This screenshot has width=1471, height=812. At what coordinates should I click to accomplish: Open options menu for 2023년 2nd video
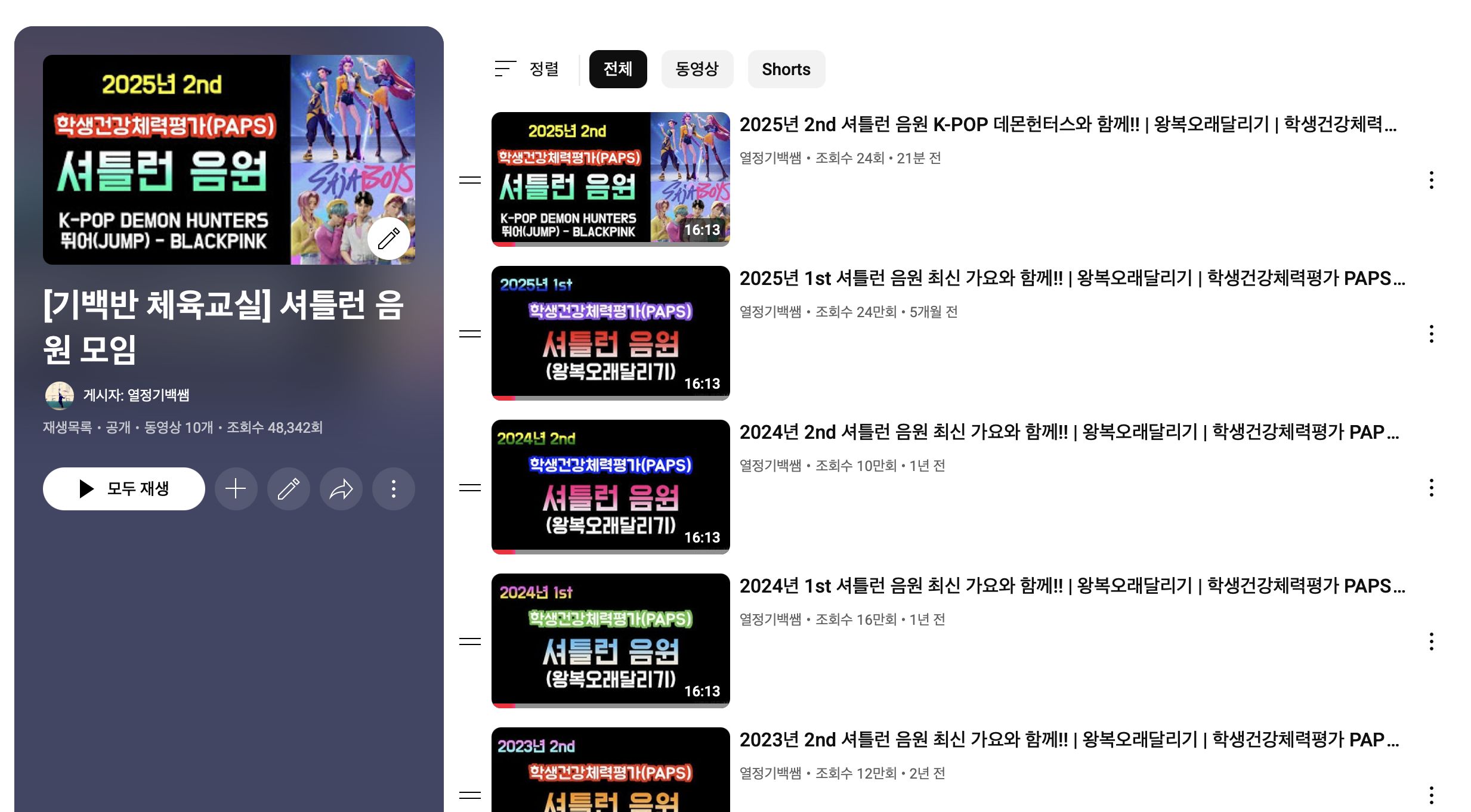(1431, 795)
